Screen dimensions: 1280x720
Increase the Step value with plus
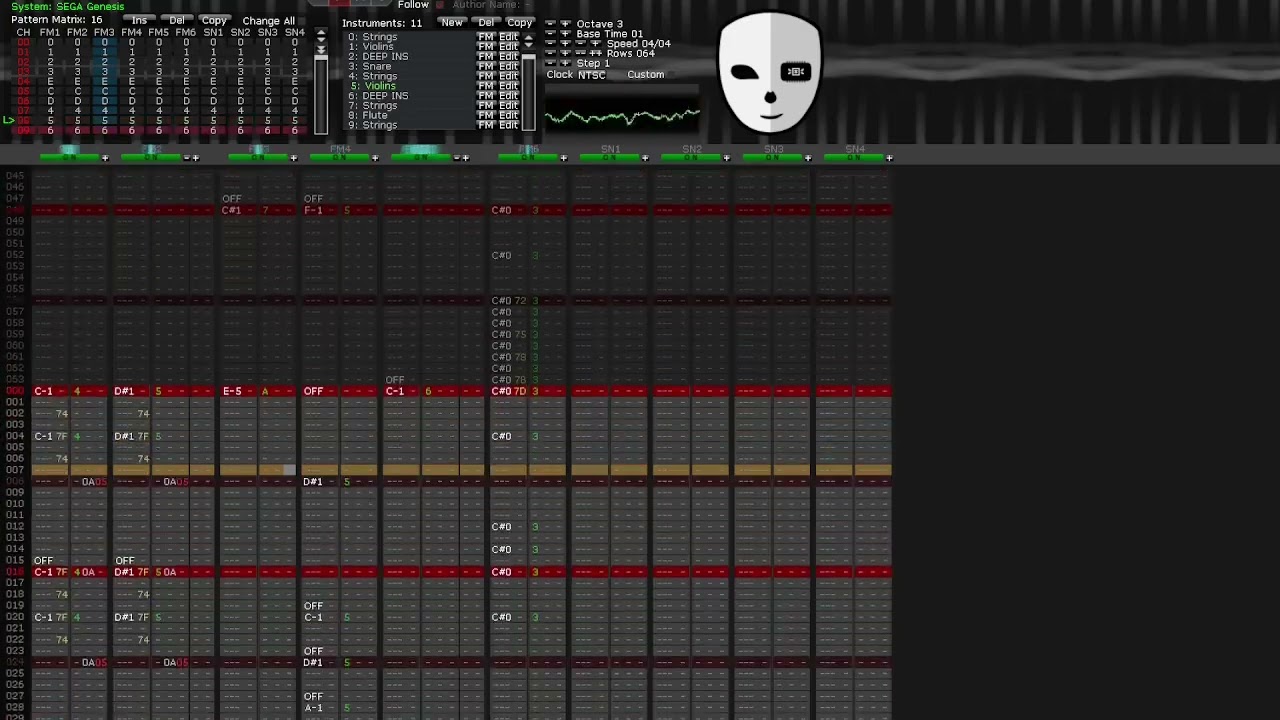pyautogui.click(x=565, y=63)
